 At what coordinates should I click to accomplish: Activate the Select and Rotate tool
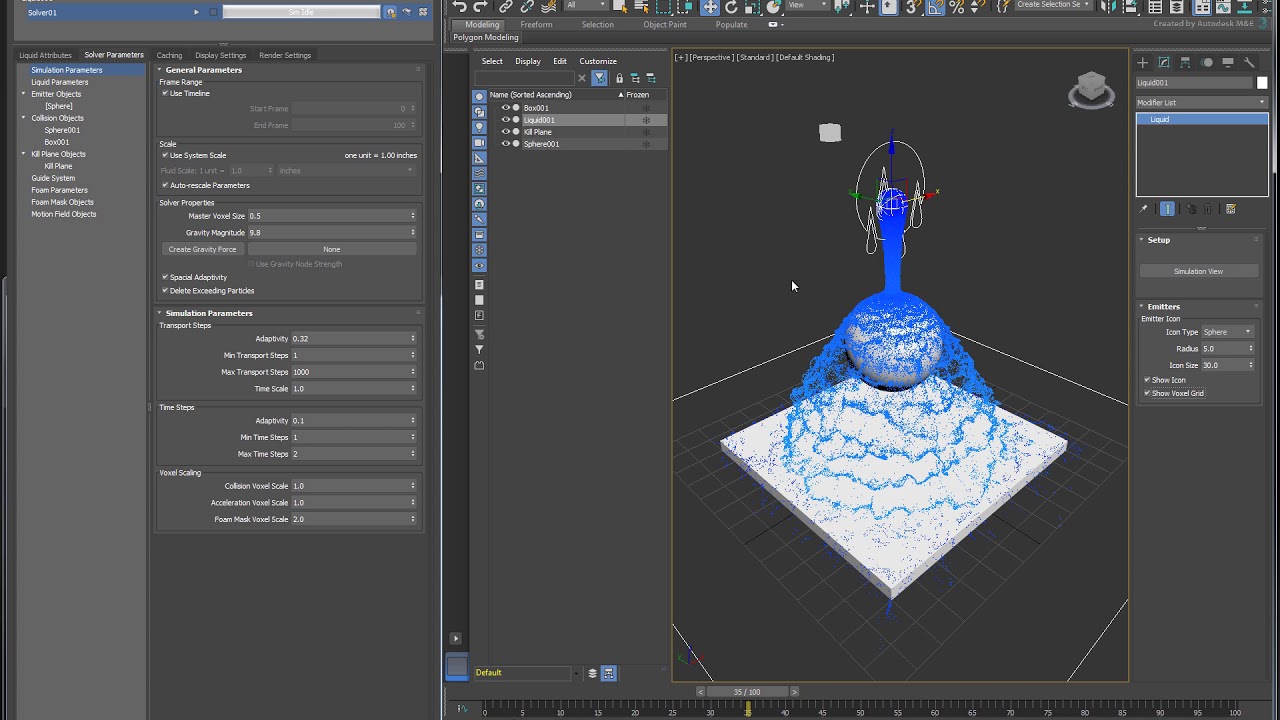click(731, 6)
